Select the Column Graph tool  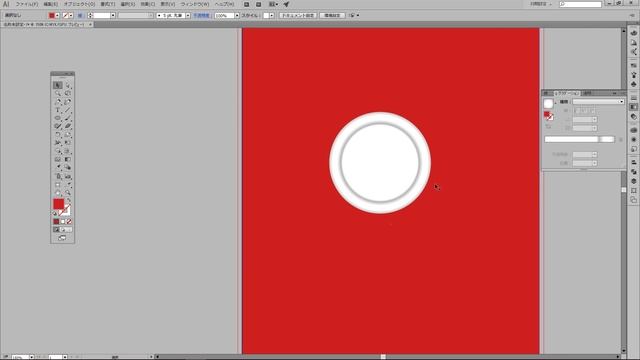pos(68,176)
